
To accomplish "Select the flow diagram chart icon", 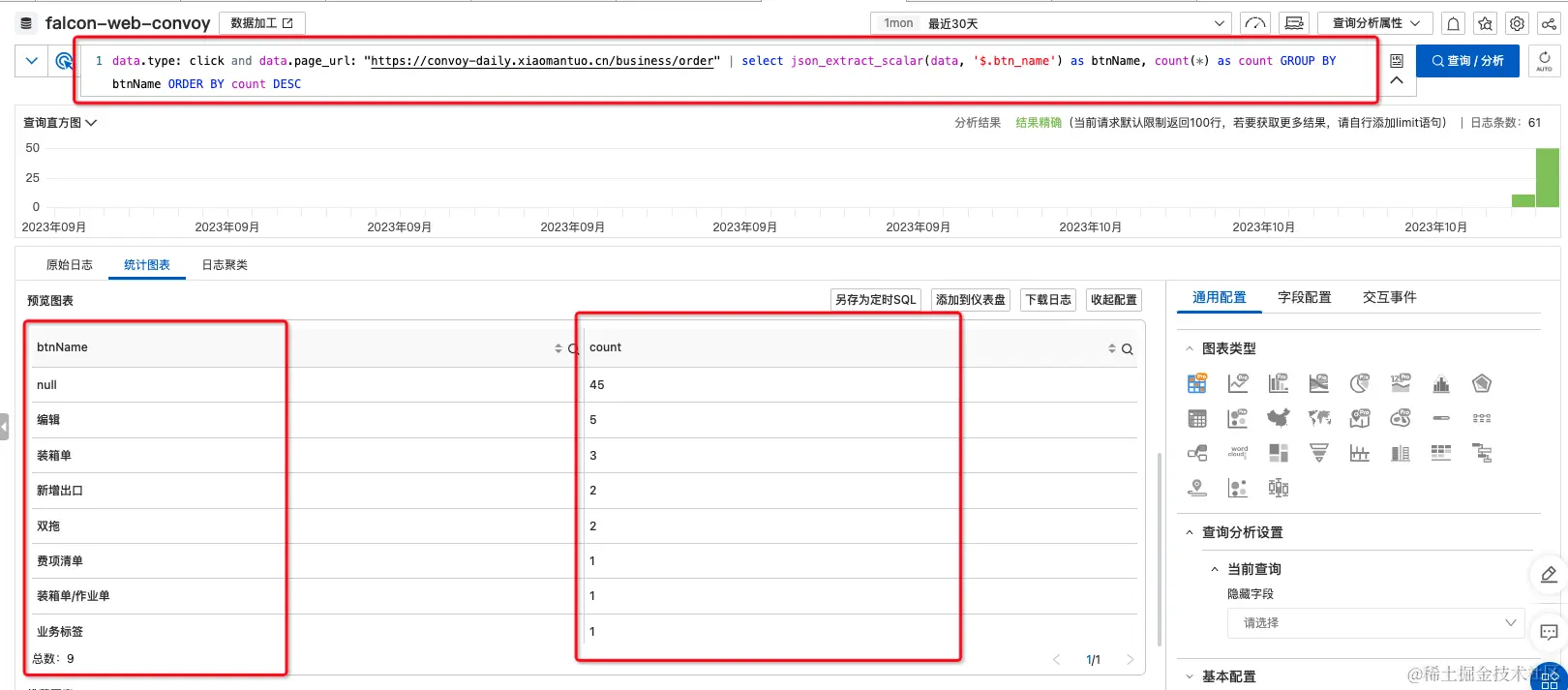I will [1197, 453].
